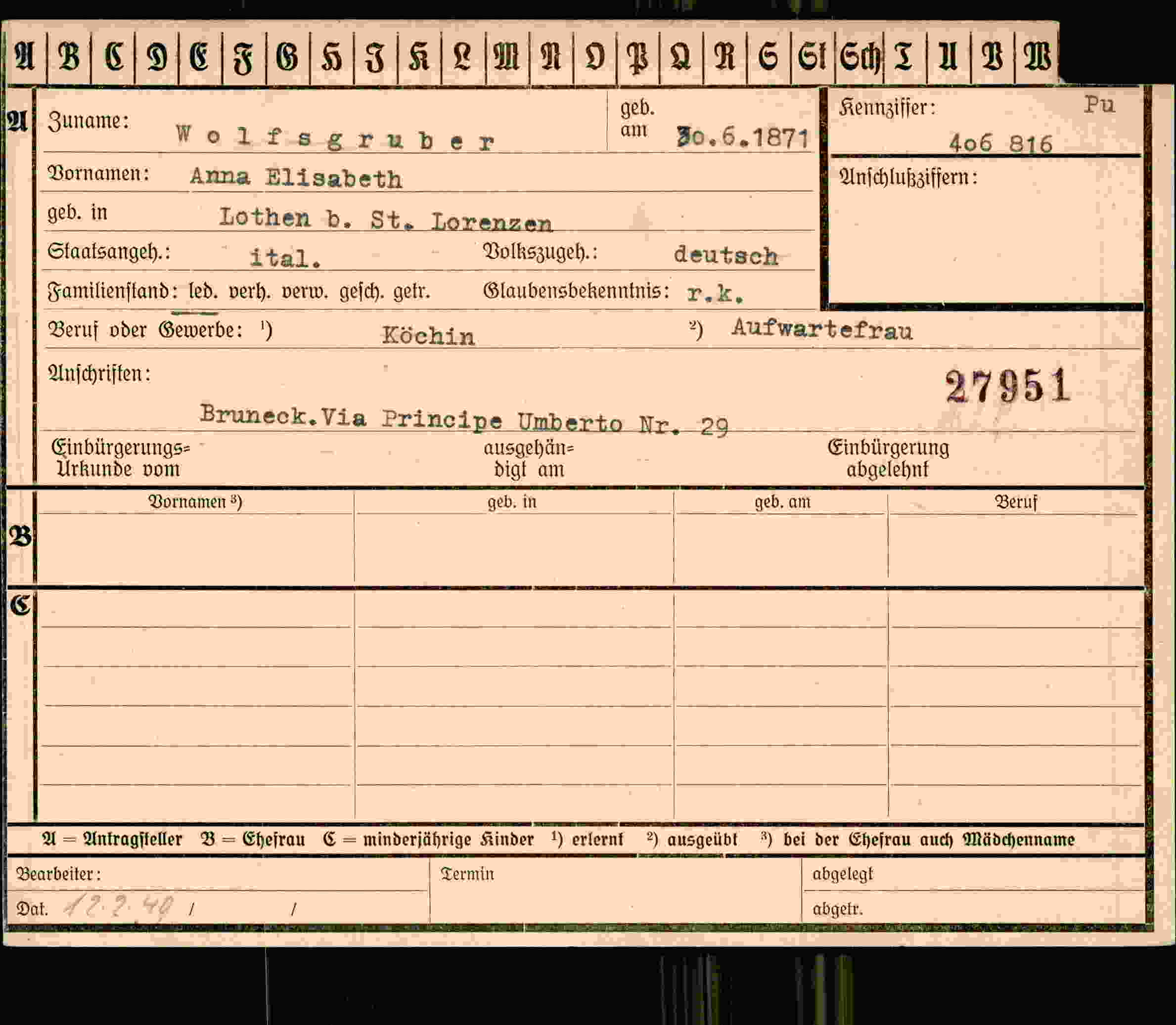This screenshot has height=1025, width=1176.
Task: Select the 'St' alphabet tab
Action: coord(812,57)
